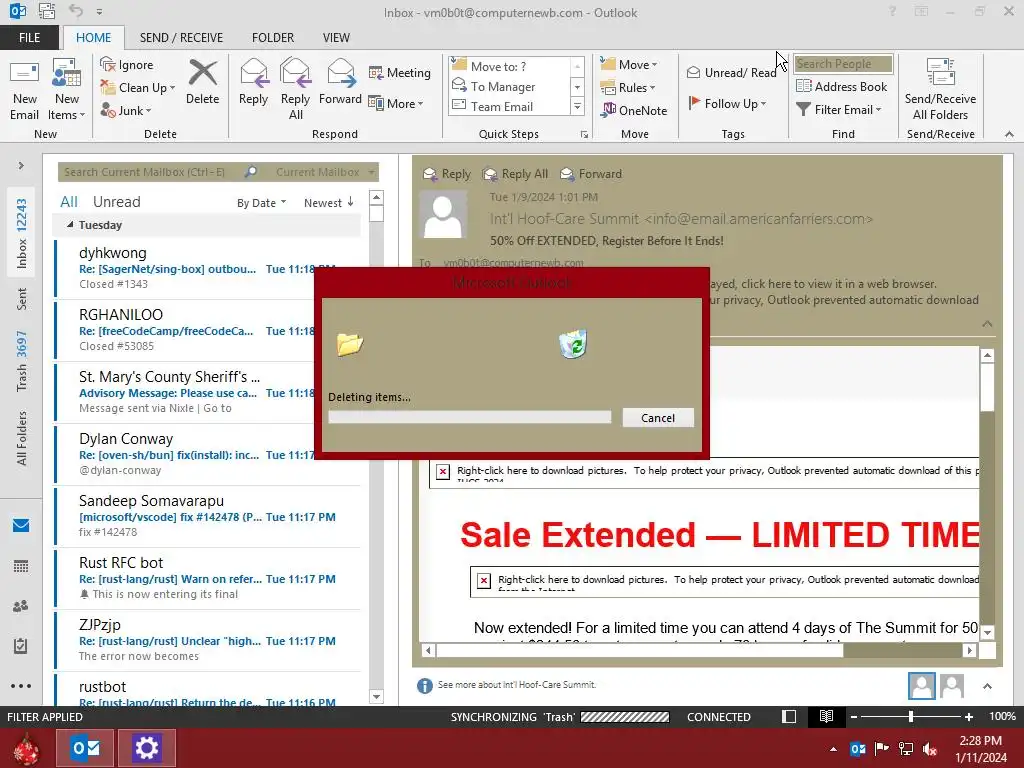Image resolution: width=1024 pixels, height=768 pixels.
Task: Click the zoom in plus button
Action: tap(969, 716)
